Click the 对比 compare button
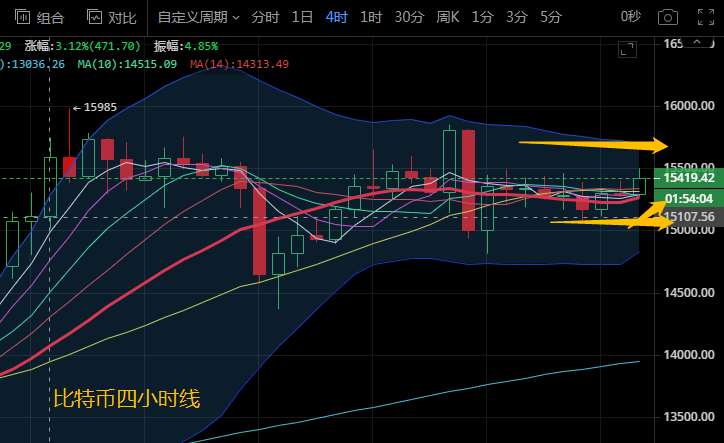This screenshot has height=443, width=724. pos(112,18)
